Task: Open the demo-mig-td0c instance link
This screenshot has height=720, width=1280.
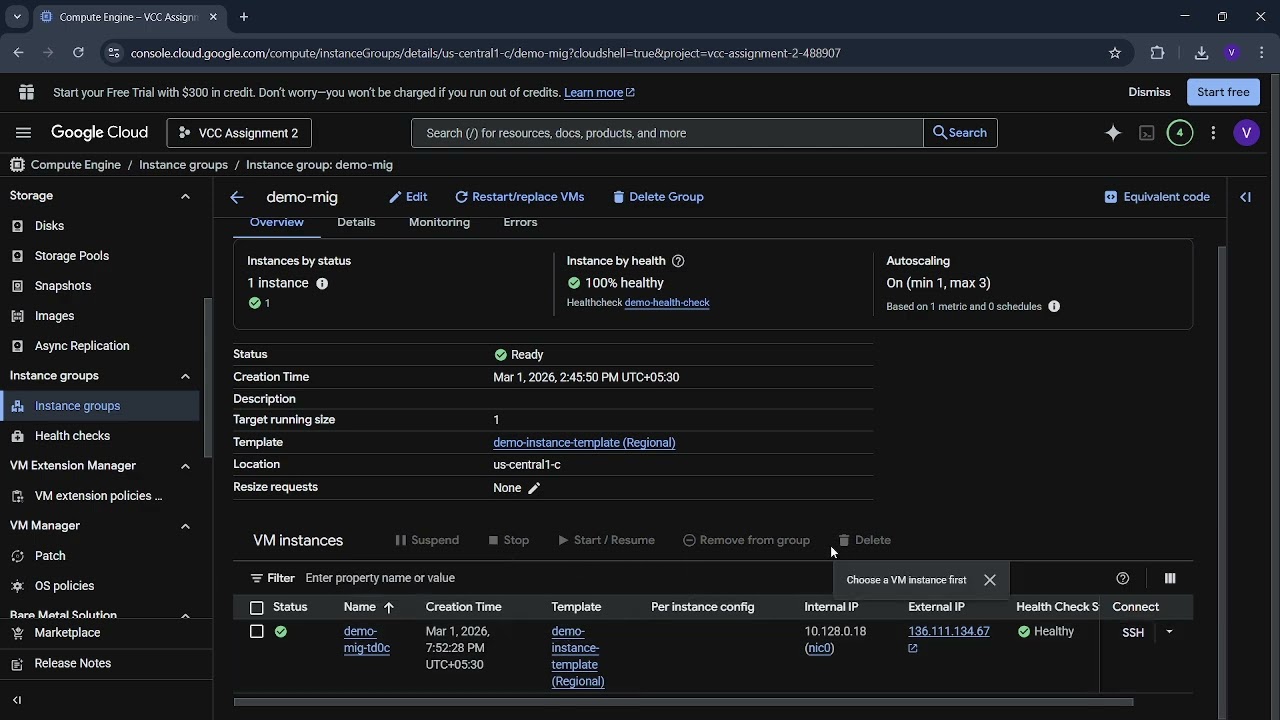Action: point(367,640)
